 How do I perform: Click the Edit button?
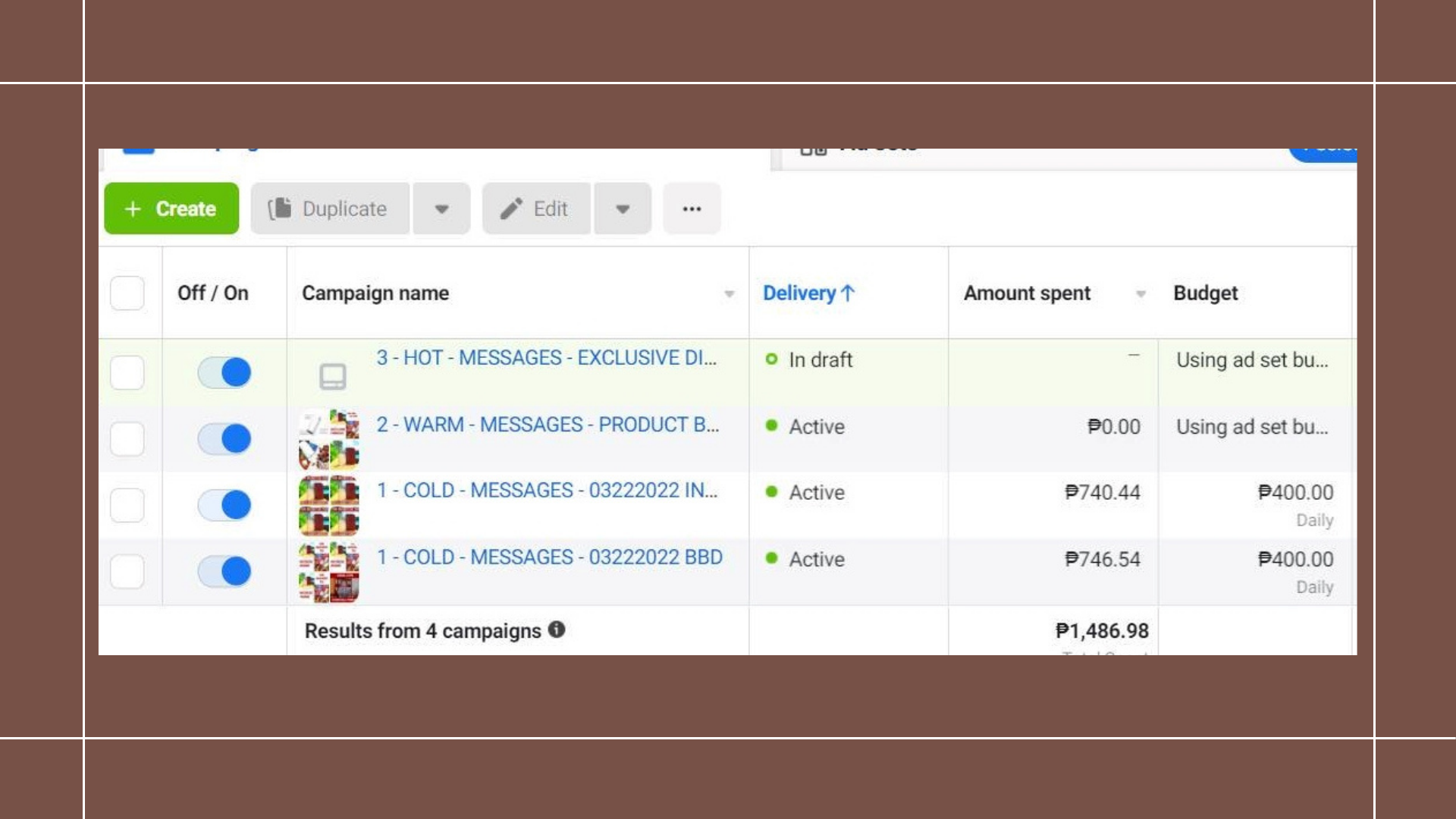(536, 209)
